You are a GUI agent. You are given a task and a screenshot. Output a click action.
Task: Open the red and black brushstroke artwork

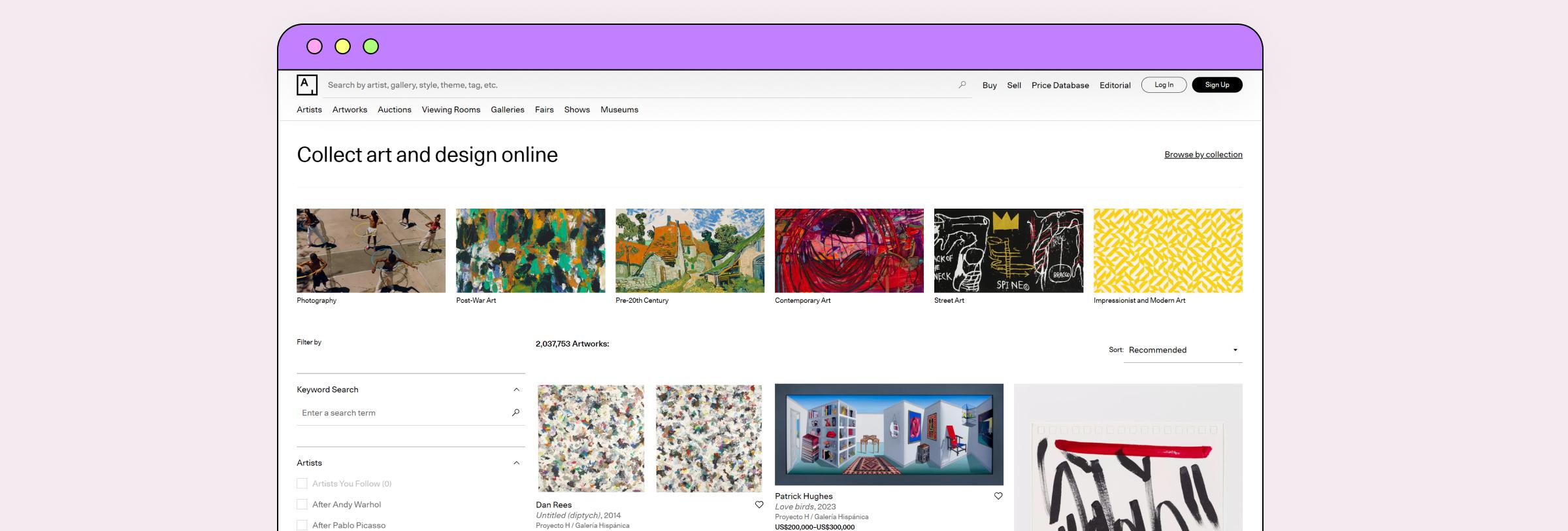(x=1128, y=458)
